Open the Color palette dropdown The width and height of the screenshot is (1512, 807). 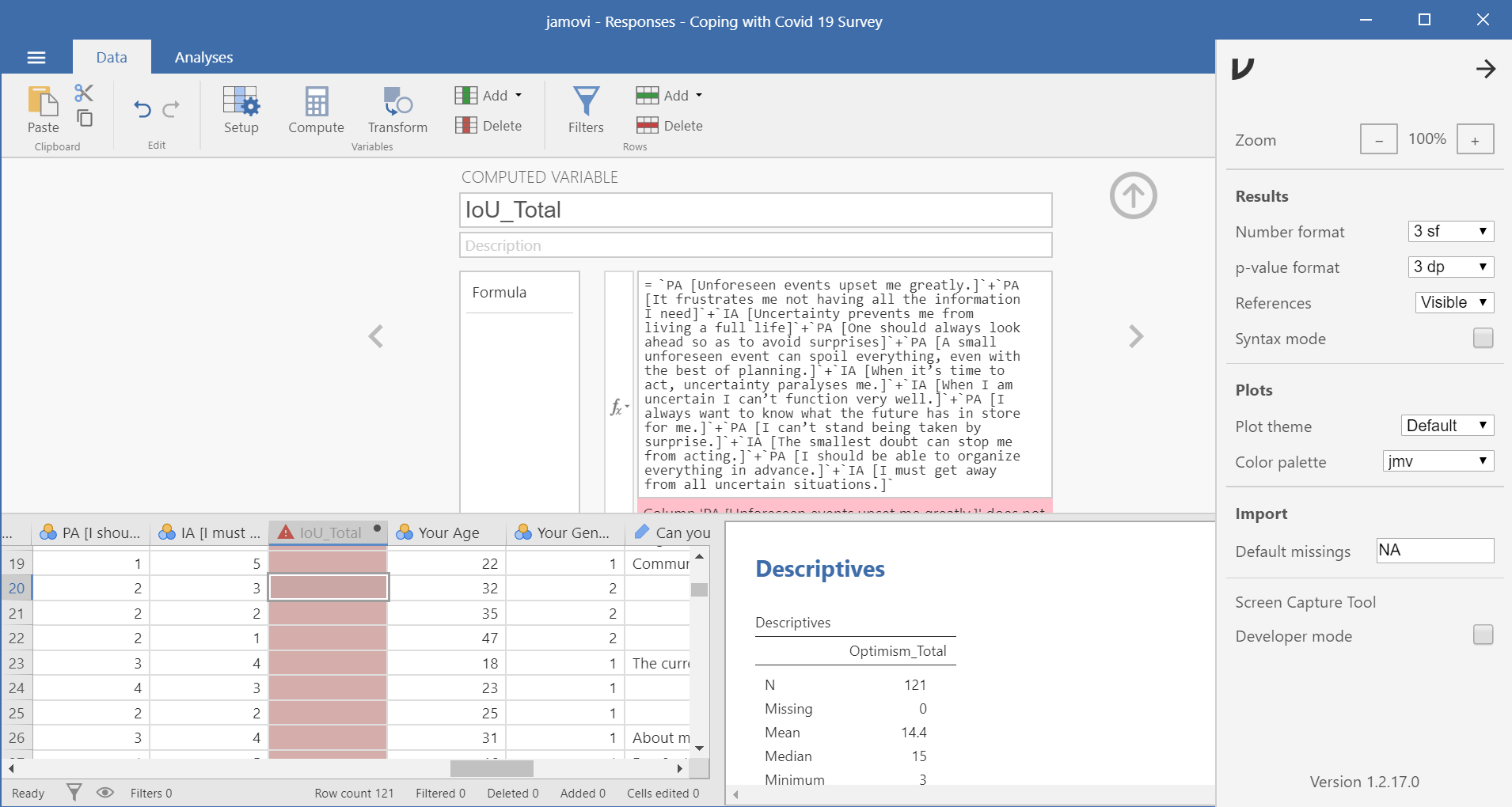1438,461
